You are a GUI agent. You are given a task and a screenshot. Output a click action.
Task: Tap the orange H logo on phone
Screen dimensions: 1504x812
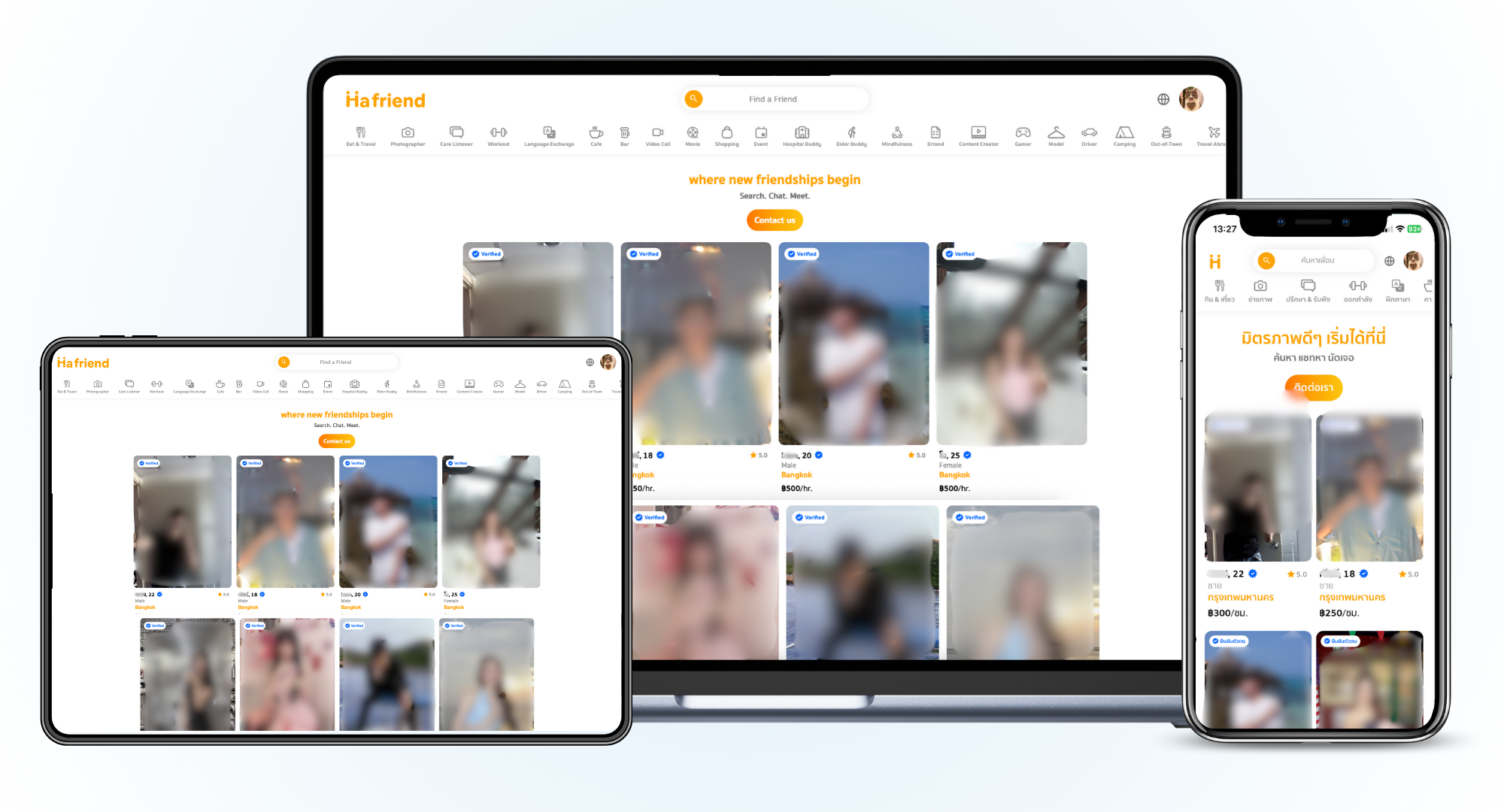tap(1215, 262)
